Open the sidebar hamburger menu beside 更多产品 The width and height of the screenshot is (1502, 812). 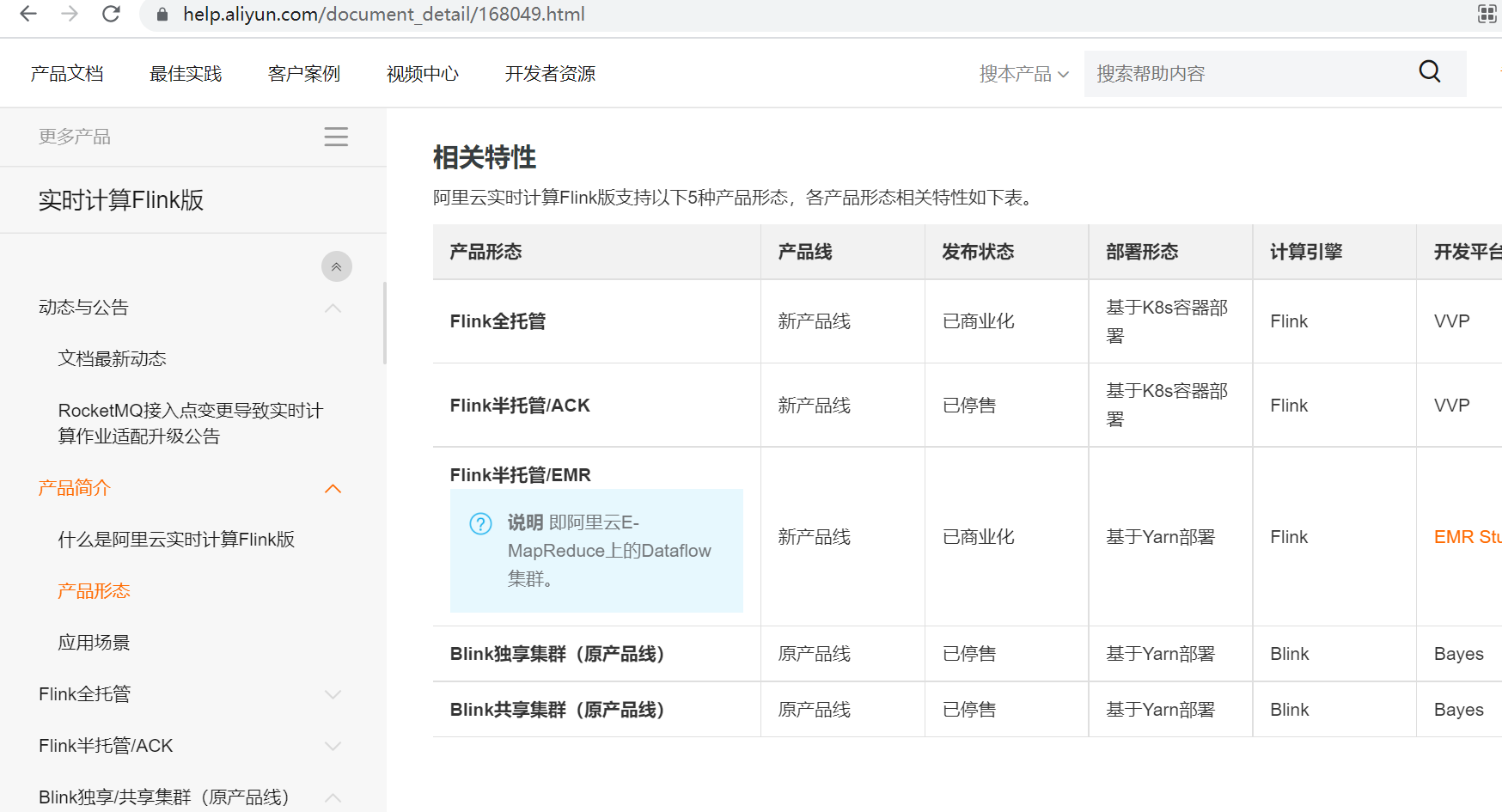[x=335, y=137]
